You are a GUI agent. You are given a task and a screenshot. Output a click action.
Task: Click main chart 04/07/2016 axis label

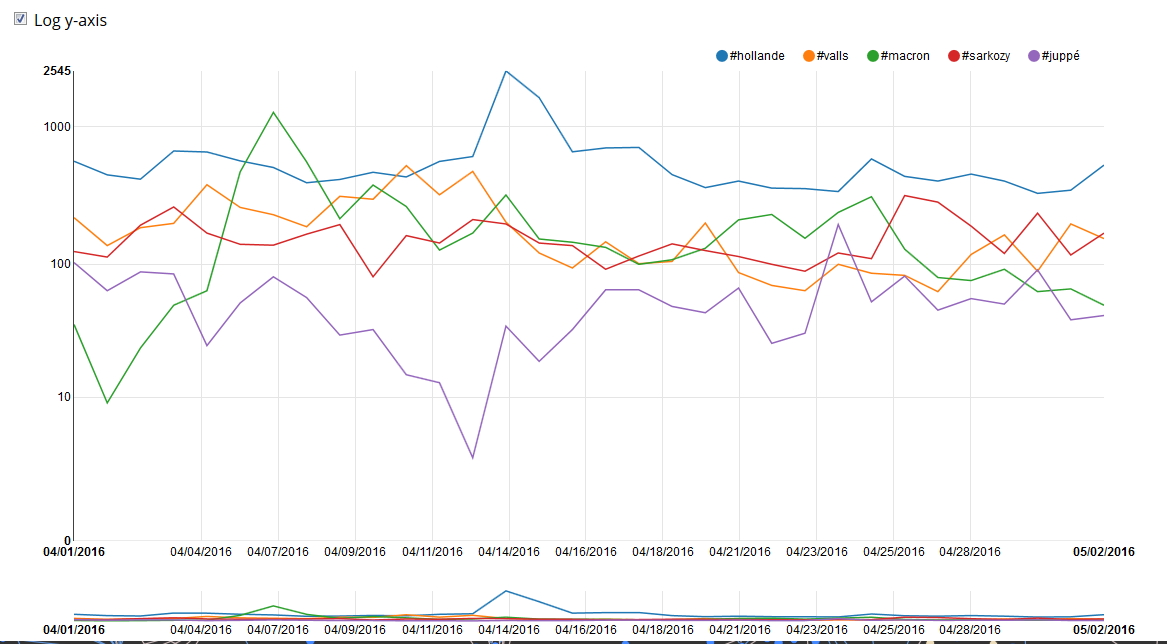278,552
